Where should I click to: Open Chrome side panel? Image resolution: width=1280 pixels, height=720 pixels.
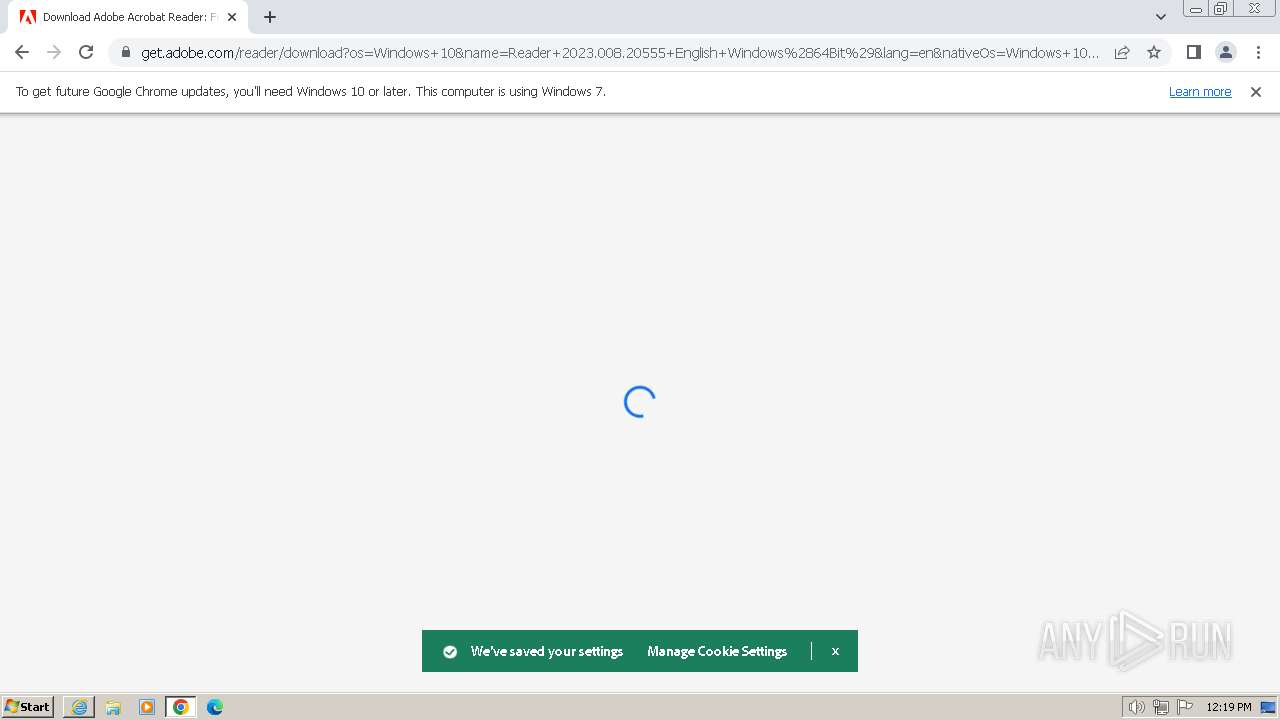pyautogui.click(x=1193, y=52)
